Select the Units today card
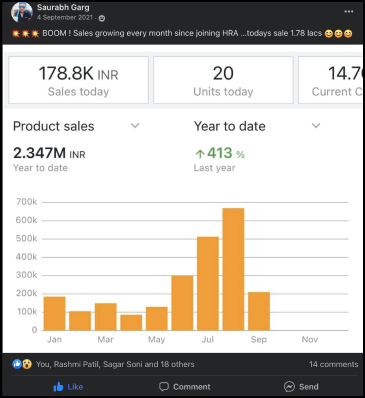The width and height of the screenshot is (365, 398). tap(223, 80)
